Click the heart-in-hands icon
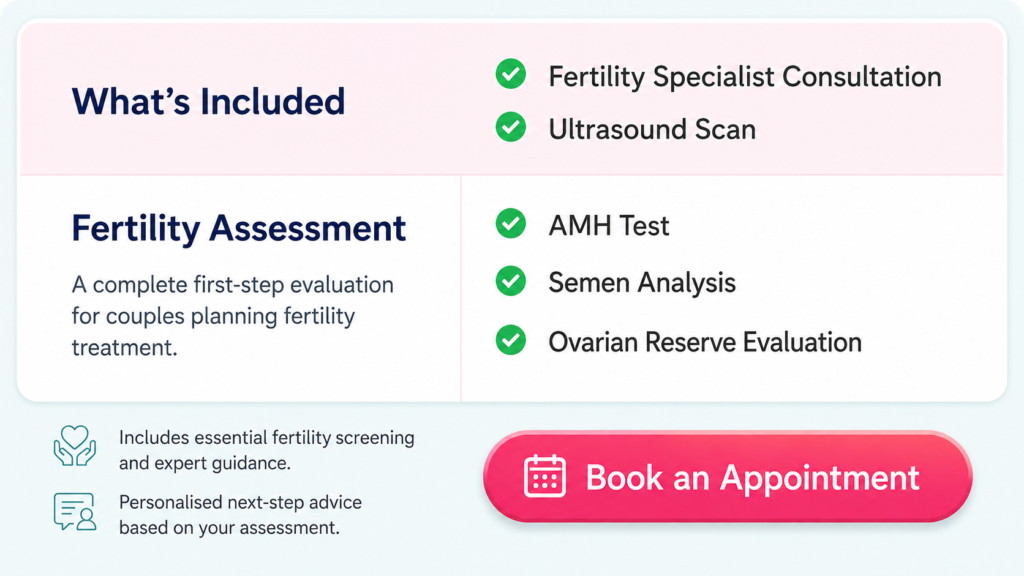1024x576 pixels. [74, 445]
